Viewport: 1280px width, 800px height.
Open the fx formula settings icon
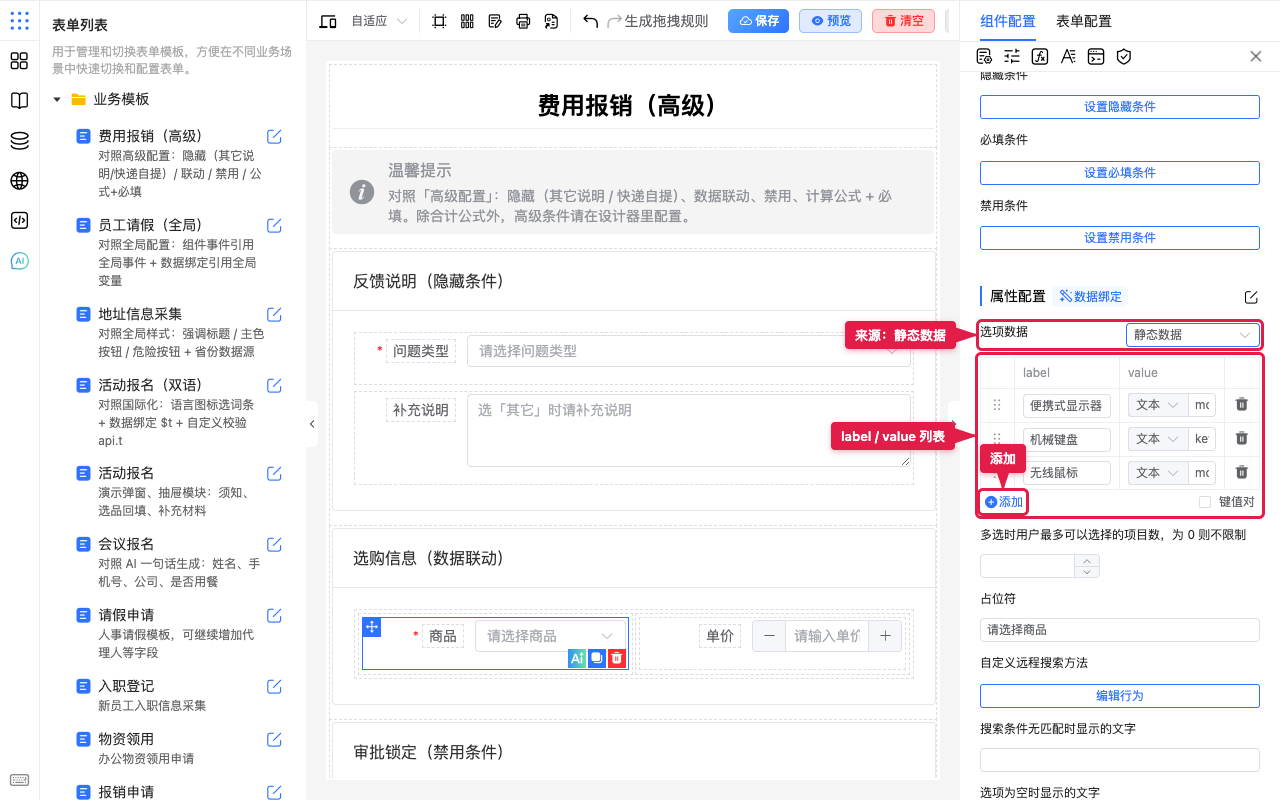click(1040, 56)
